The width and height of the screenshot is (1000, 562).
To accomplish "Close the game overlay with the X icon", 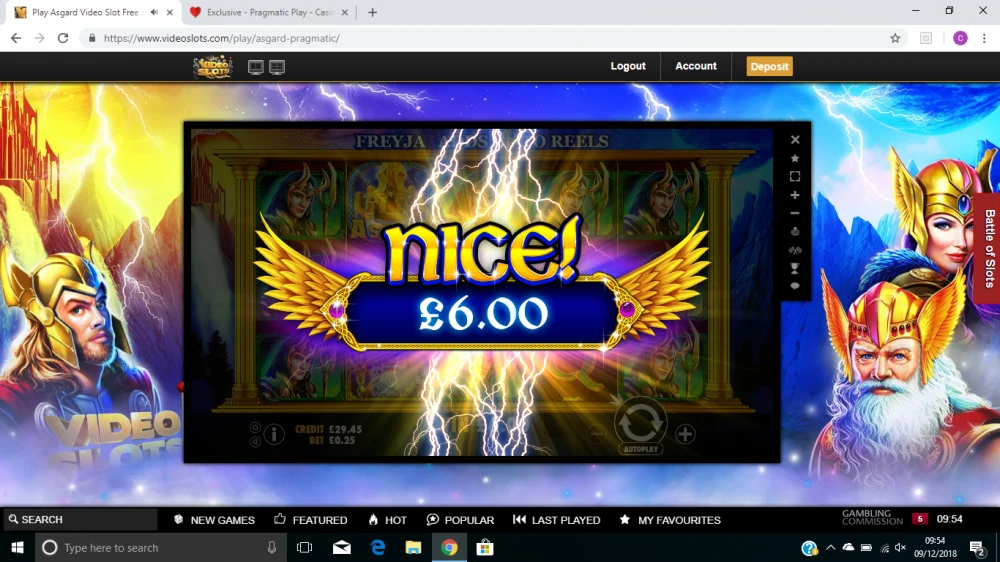I will point(795,140).
